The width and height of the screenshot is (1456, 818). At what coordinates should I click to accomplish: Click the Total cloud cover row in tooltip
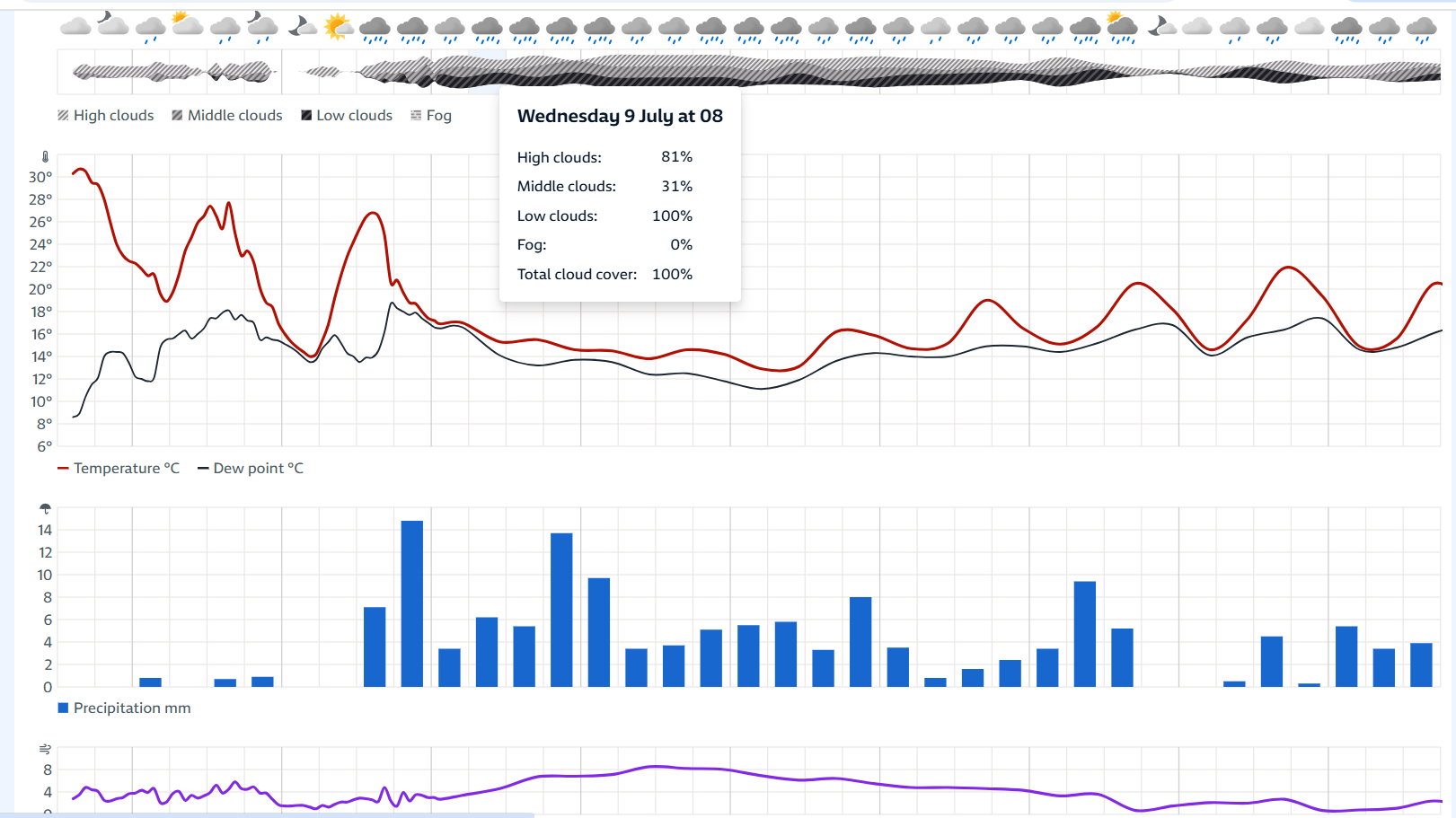604,275
